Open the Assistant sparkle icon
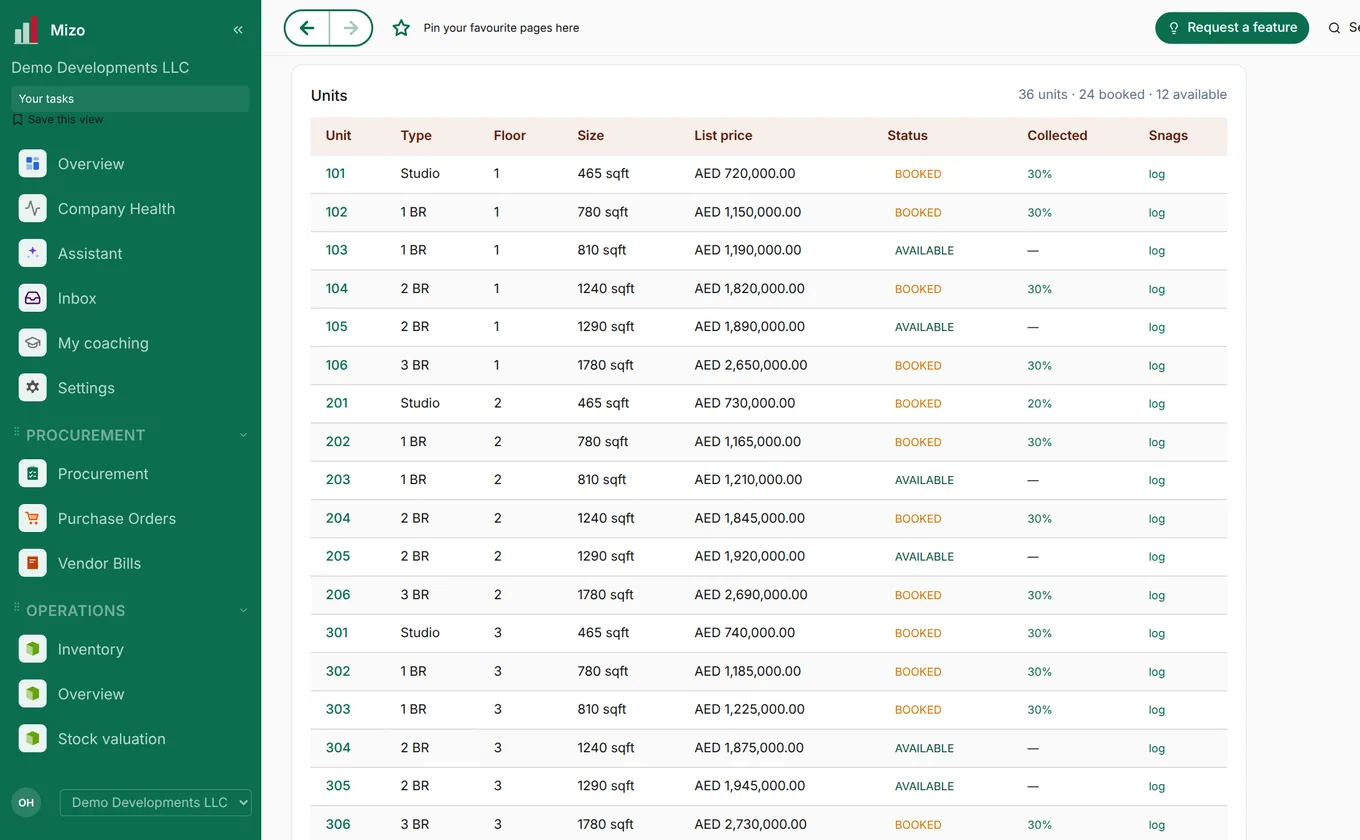 33,253
